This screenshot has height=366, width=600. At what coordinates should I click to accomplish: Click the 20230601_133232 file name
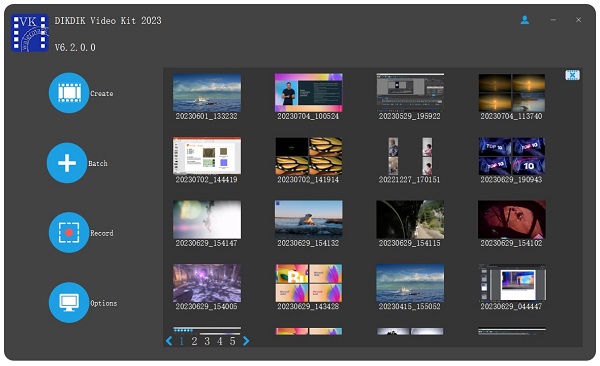(x=207, y=116)
